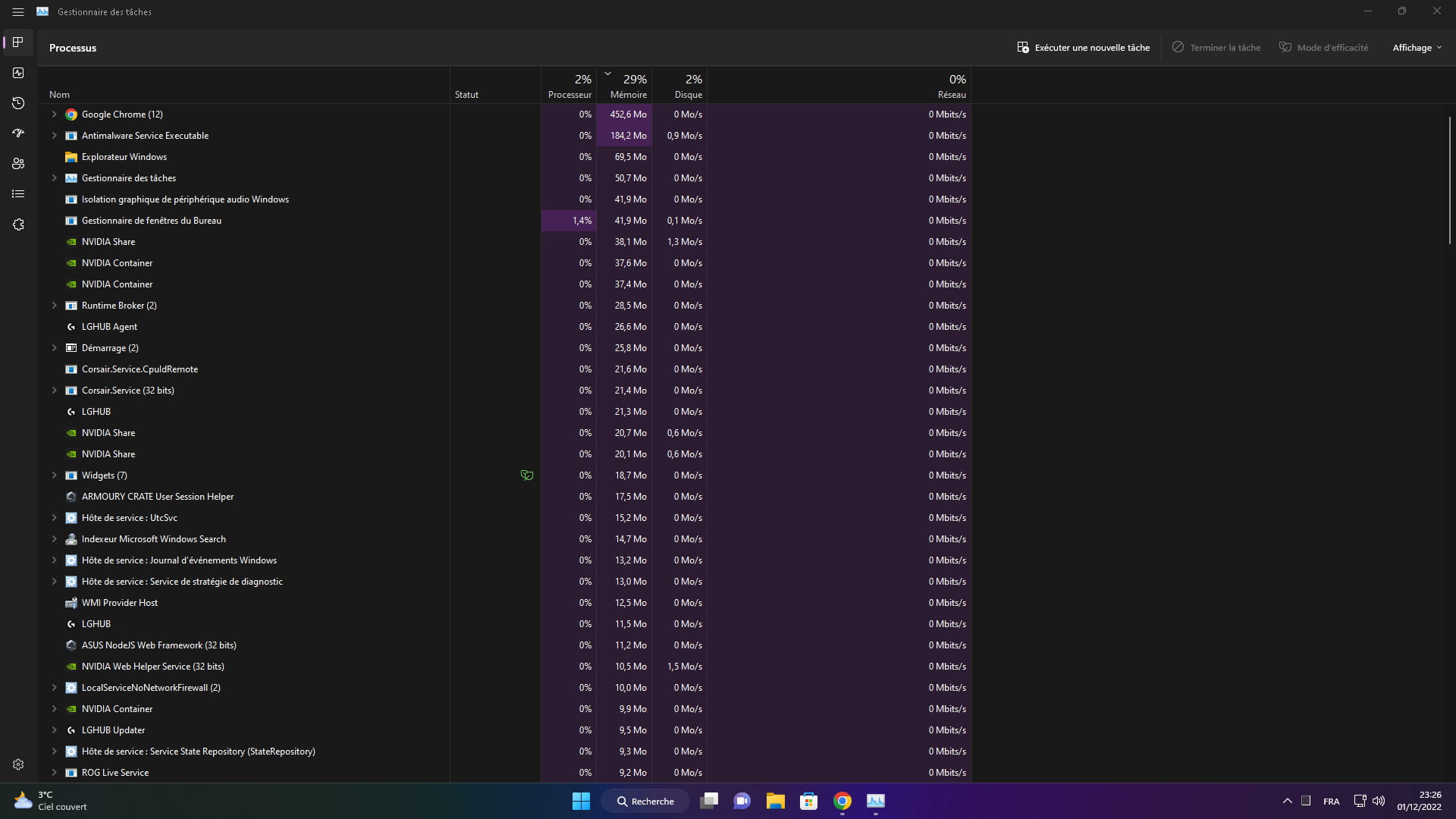Viewport: 1456px width, 819px height.
Task: Sort by the Processeur column header
Action: point(569,86)
